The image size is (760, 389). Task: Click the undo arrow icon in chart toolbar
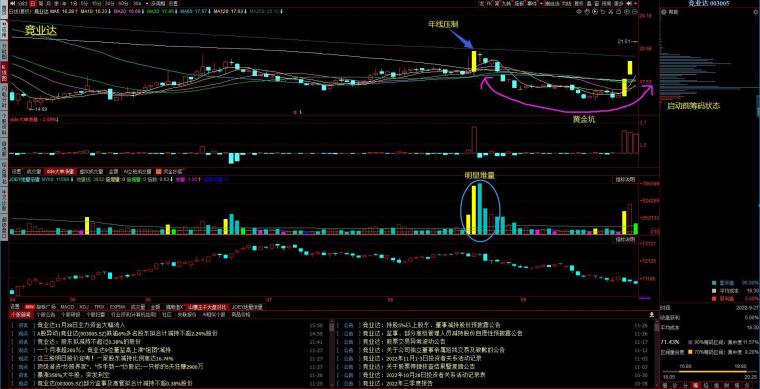coord(603,12)
